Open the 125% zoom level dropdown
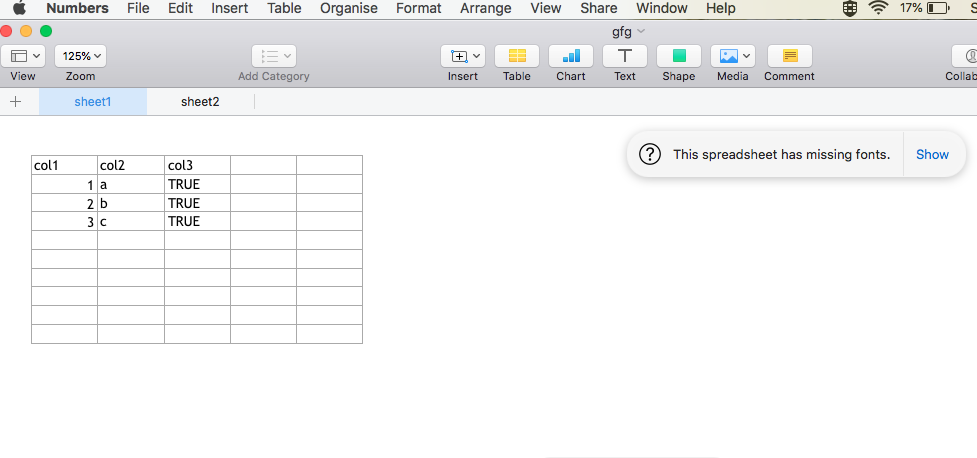This screenshot has width=977, height=458. 80,56
